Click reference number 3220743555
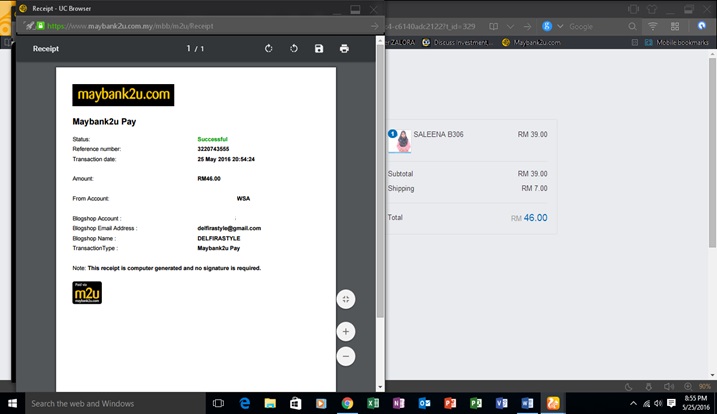 (x=213, y=149)
